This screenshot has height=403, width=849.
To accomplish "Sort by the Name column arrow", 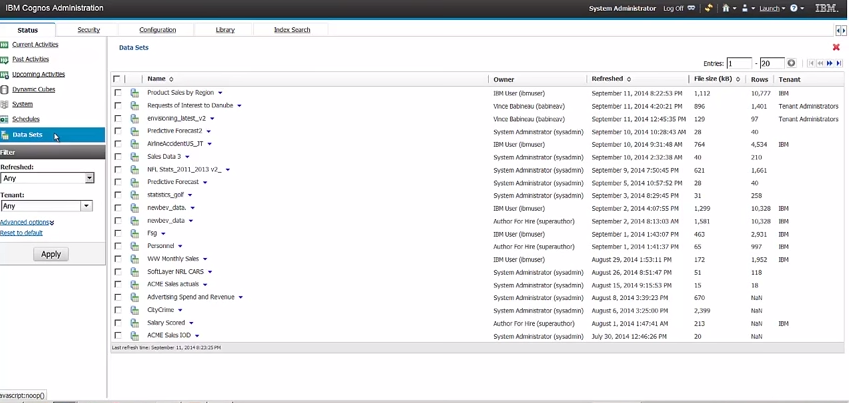I will tap(171, 79).
